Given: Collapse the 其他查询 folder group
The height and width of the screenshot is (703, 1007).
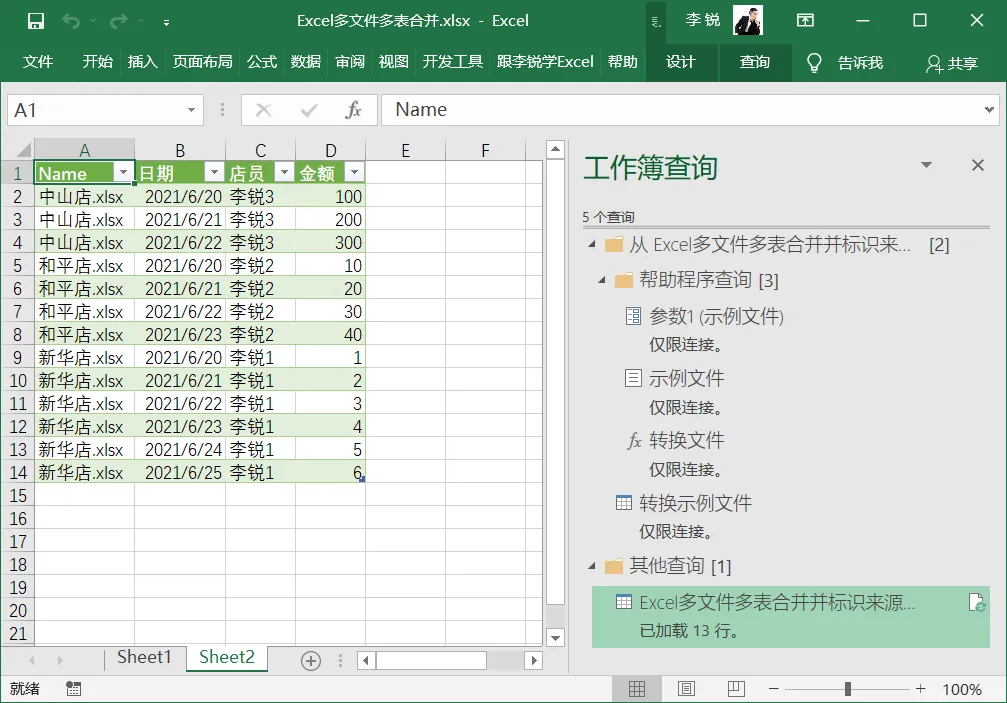Looking at the screenshot, I should tap(591, 566).
